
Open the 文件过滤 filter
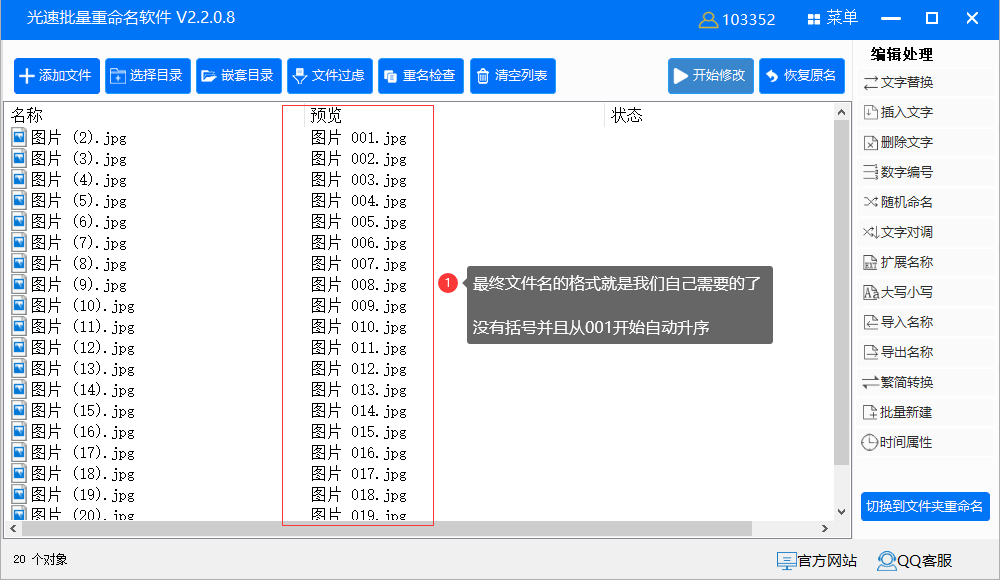[330, 76]
